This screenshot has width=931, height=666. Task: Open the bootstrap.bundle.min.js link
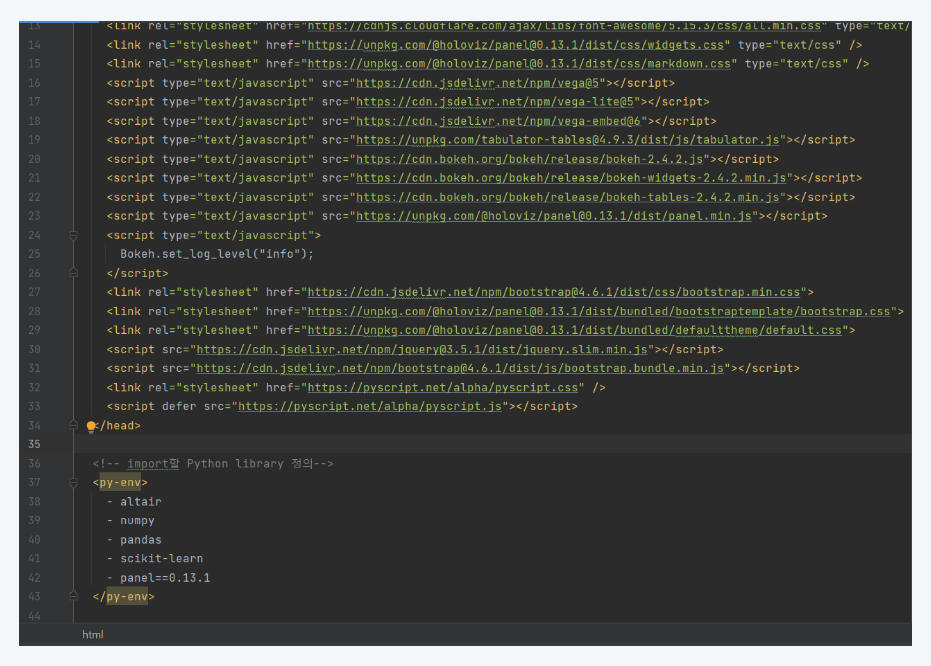460,369
